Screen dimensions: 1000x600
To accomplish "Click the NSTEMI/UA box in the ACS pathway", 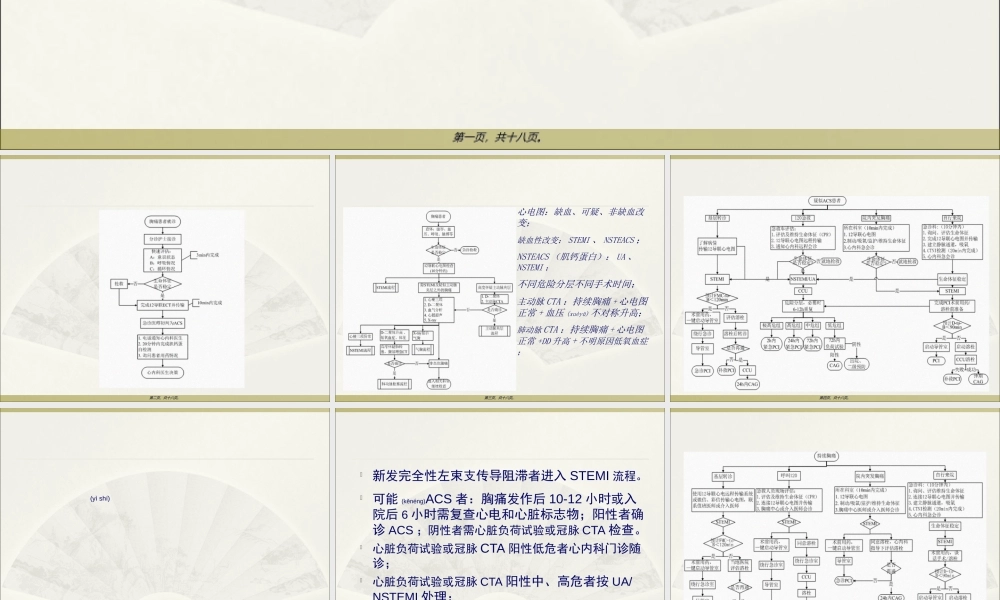I will click(802, 278).
